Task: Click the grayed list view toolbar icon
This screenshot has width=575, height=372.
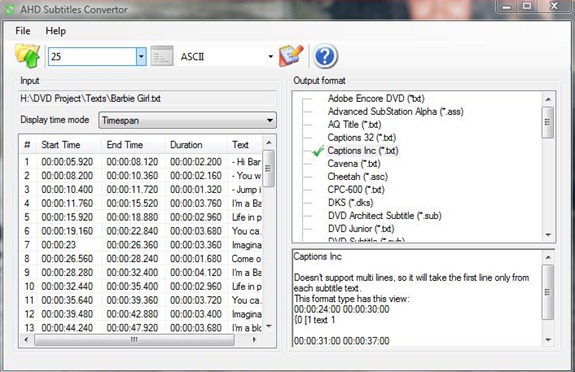Action: pyautogui.click(x=162, y=56)
